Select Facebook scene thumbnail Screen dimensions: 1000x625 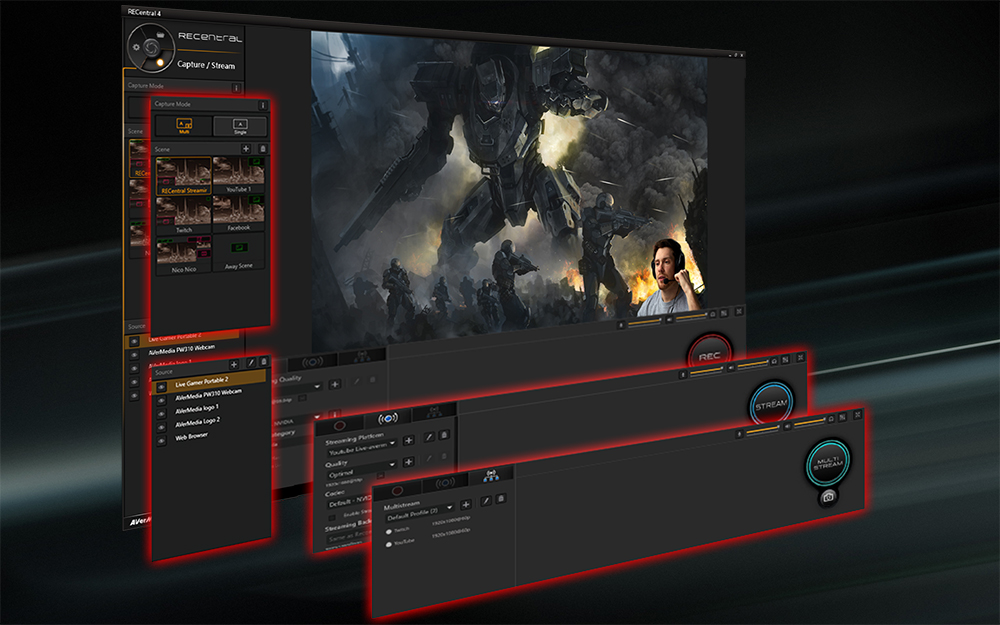(239, 214)
